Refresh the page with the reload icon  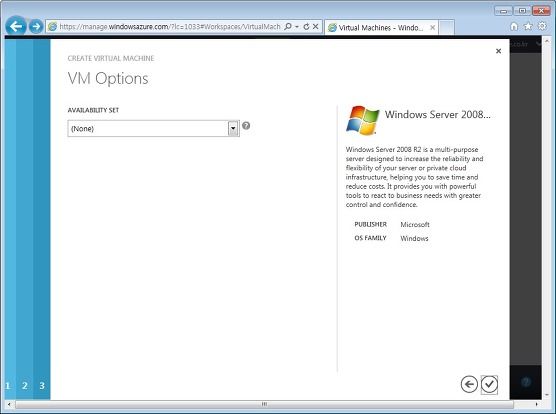(x=306, y=27)
